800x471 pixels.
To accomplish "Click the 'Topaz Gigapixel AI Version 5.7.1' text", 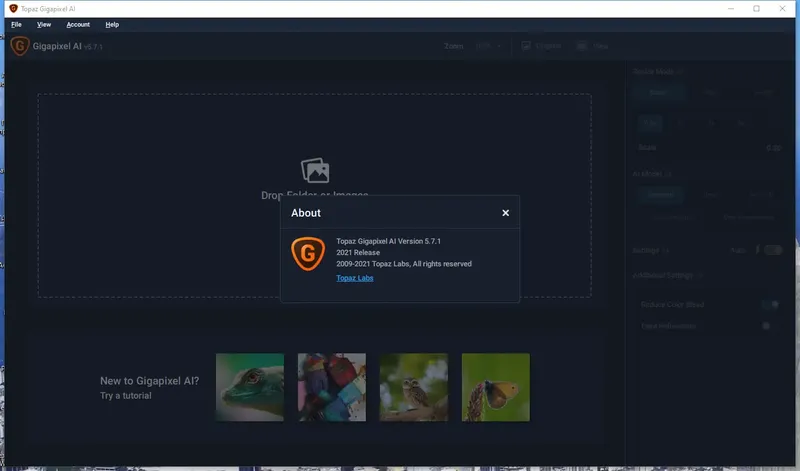I will [x=388, y=241].
